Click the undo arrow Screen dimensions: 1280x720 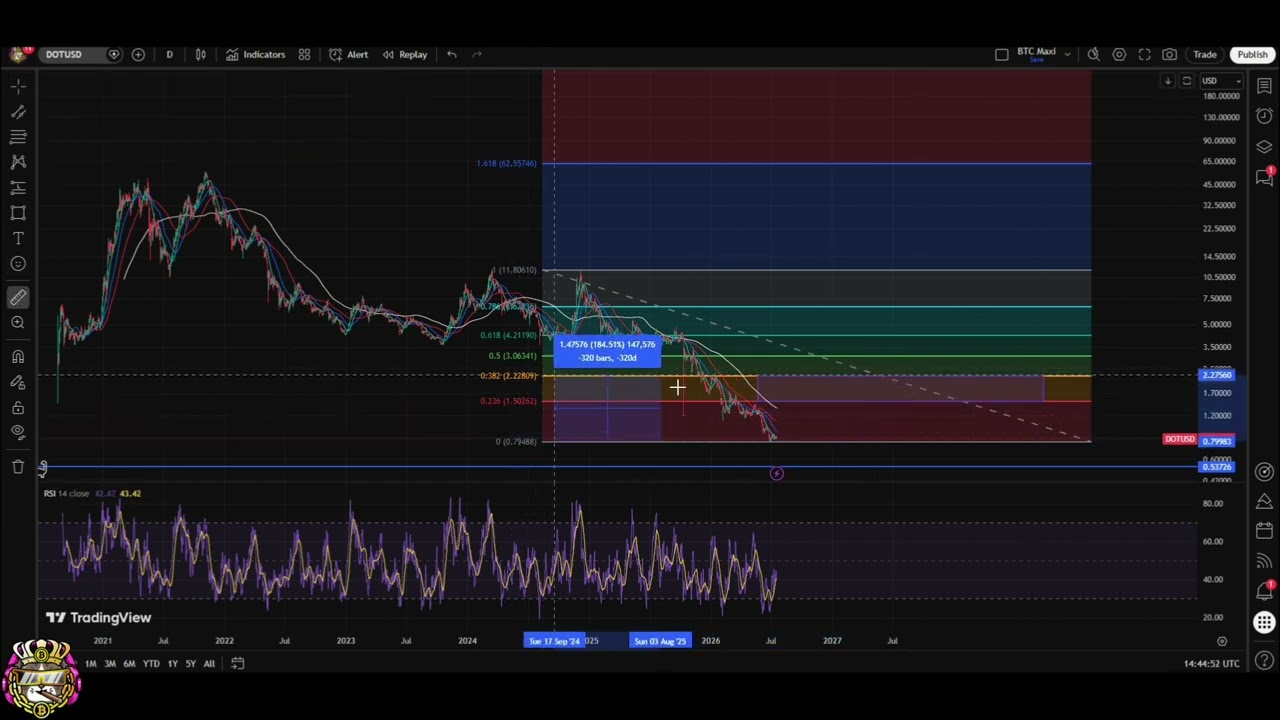[452, 54]
